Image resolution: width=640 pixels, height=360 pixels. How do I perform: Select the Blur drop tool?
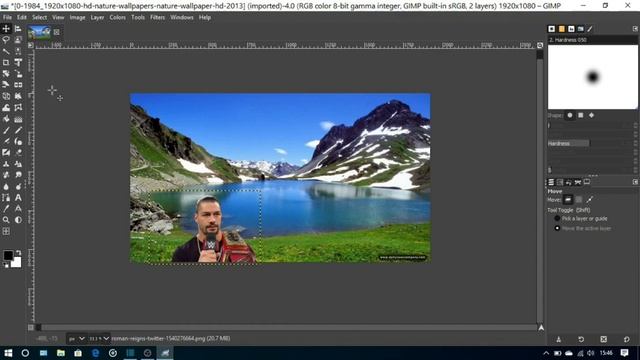[6, 187]
